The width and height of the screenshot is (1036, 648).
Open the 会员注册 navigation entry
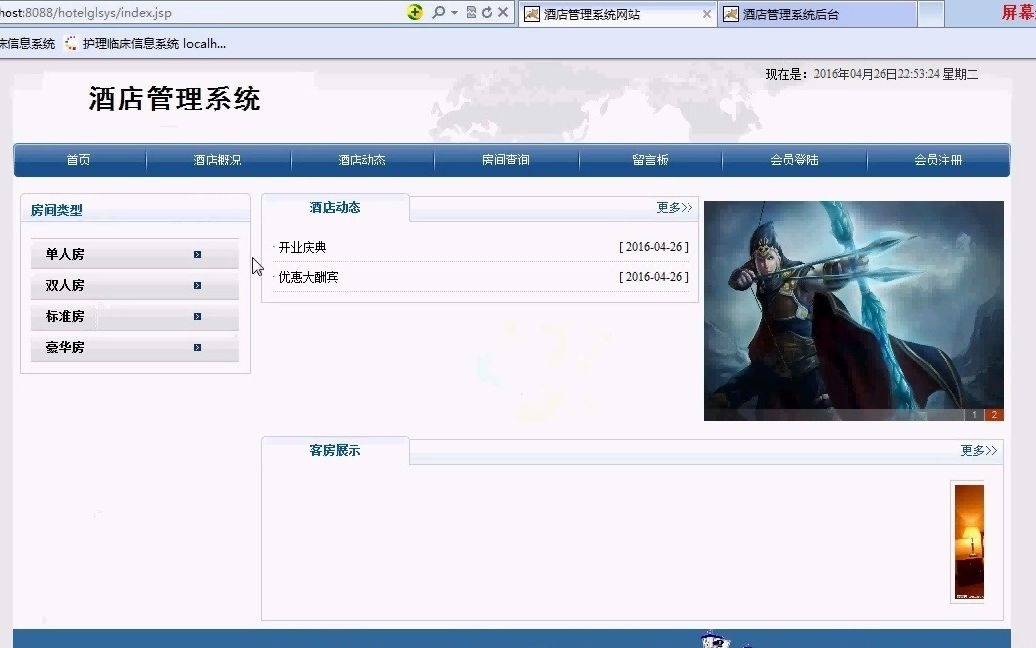938,158
